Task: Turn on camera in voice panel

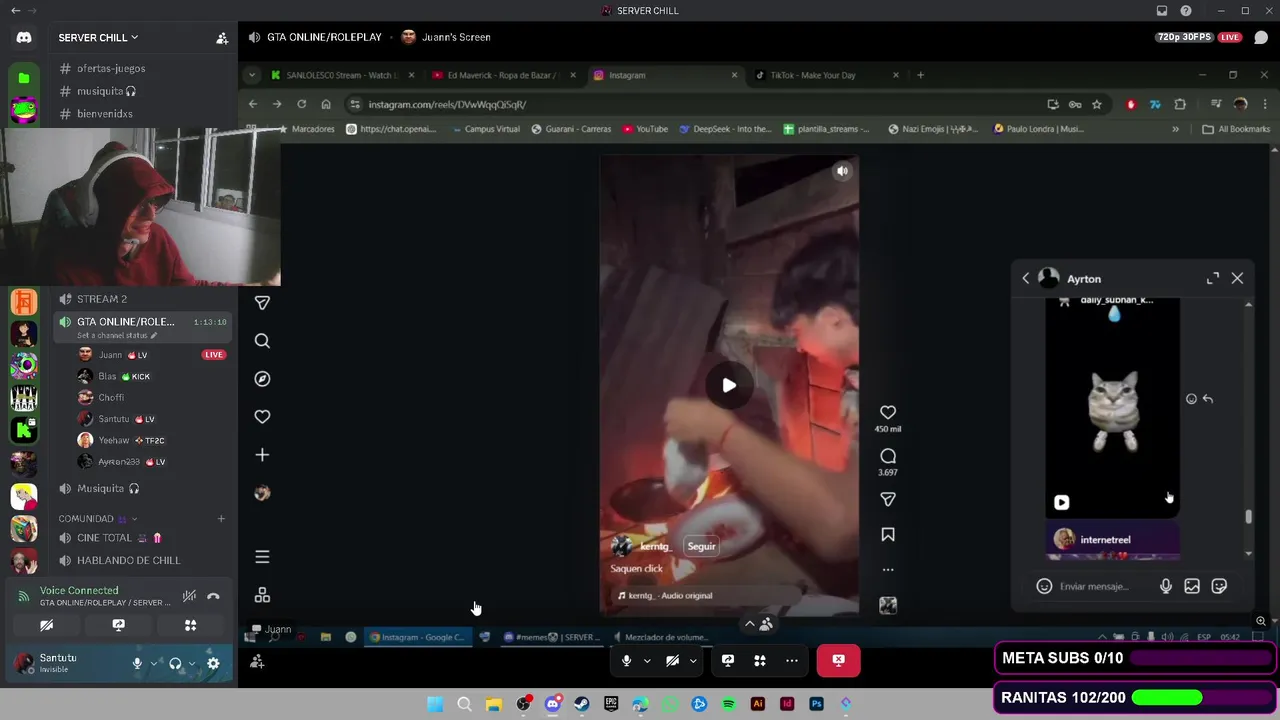Action: point(46,626)
